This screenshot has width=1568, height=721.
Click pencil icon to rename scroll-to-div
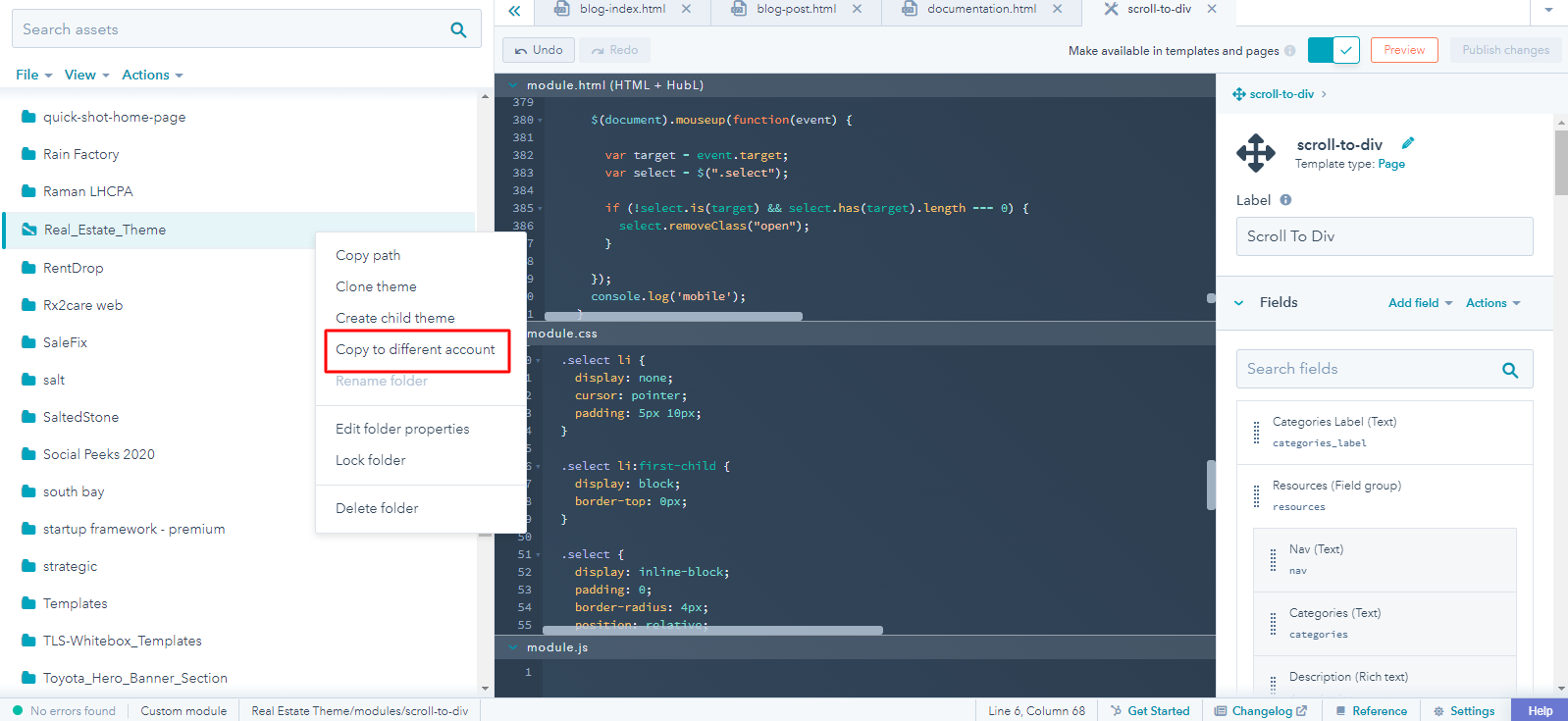[x=1408, y=143]
